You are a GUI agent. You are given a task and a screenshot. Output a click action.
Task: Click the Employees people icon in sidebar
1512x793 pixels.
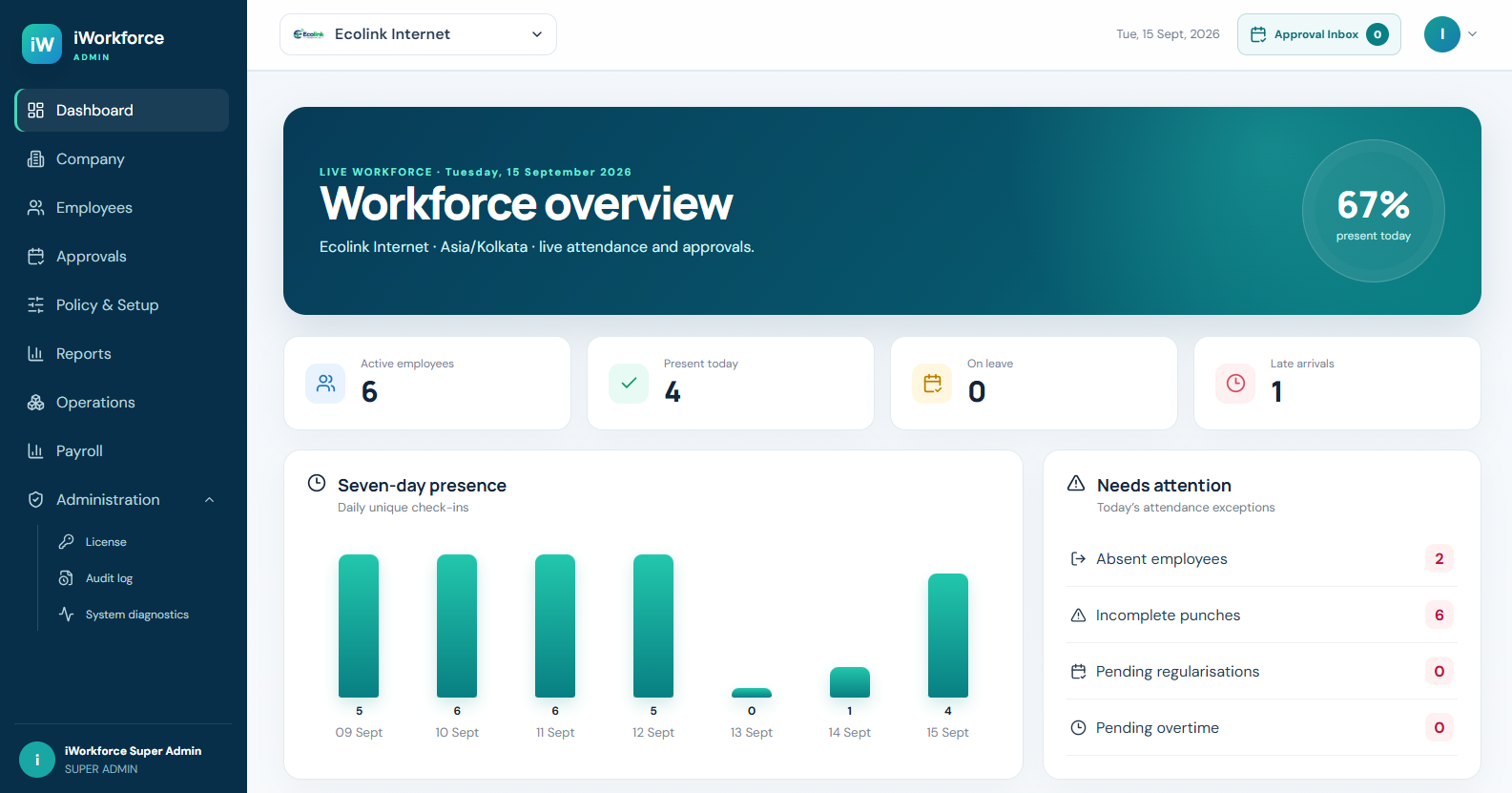[36, 207]
